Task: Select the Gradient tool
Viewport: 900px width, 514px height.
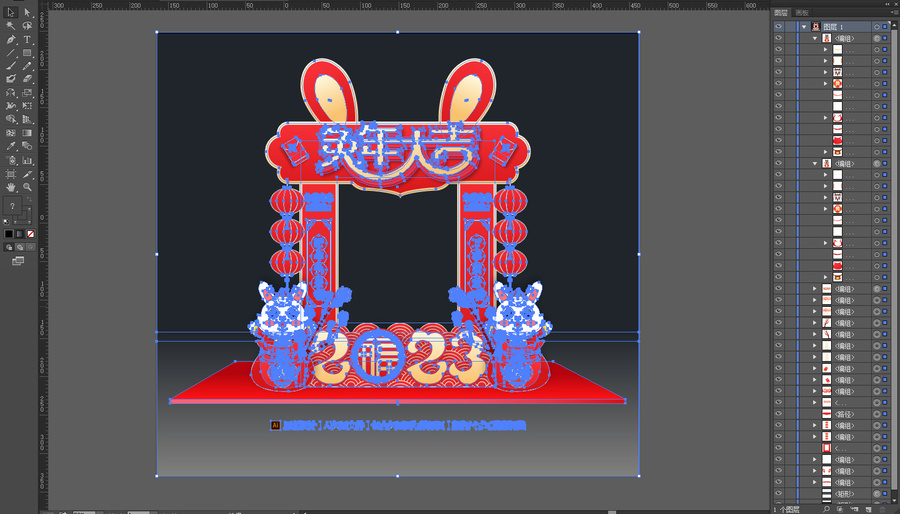Action: pyautogui.click(x=27, y=133)
